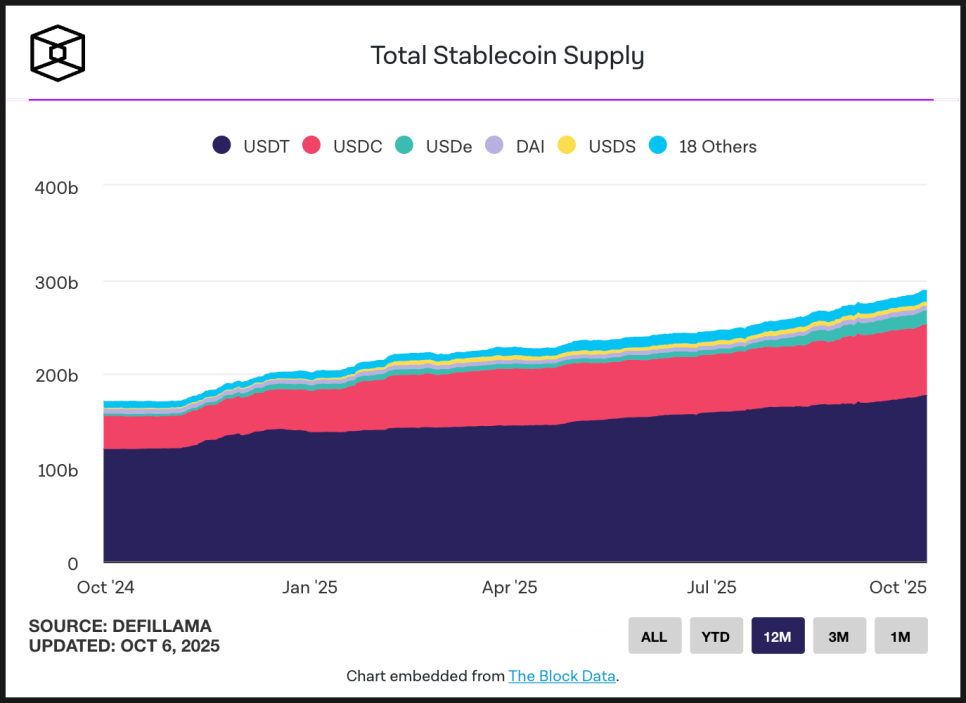This screenshot has width=966, height=703.
Task: Click the Total Stablecoin Supply title
Action: [x=507, y=56]
